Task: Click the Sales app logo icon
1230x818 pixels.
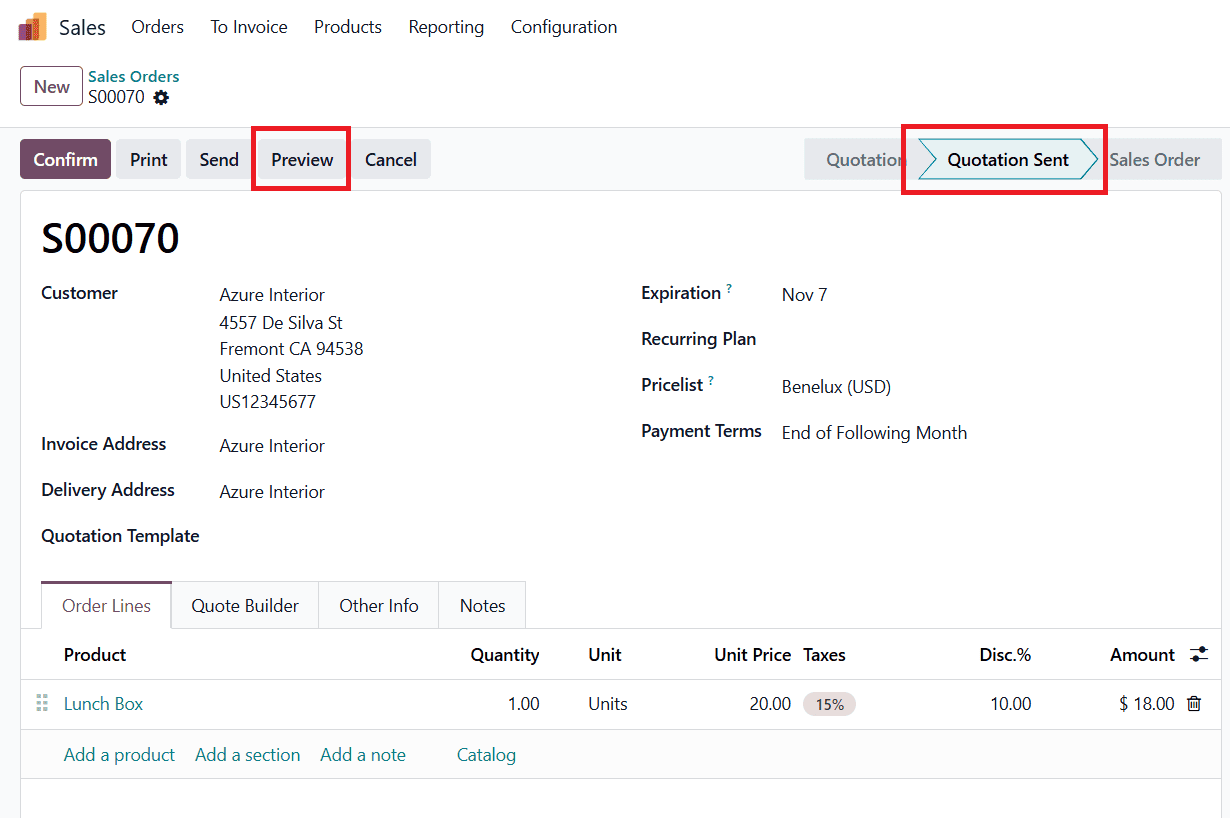Action: pos(32,27)
